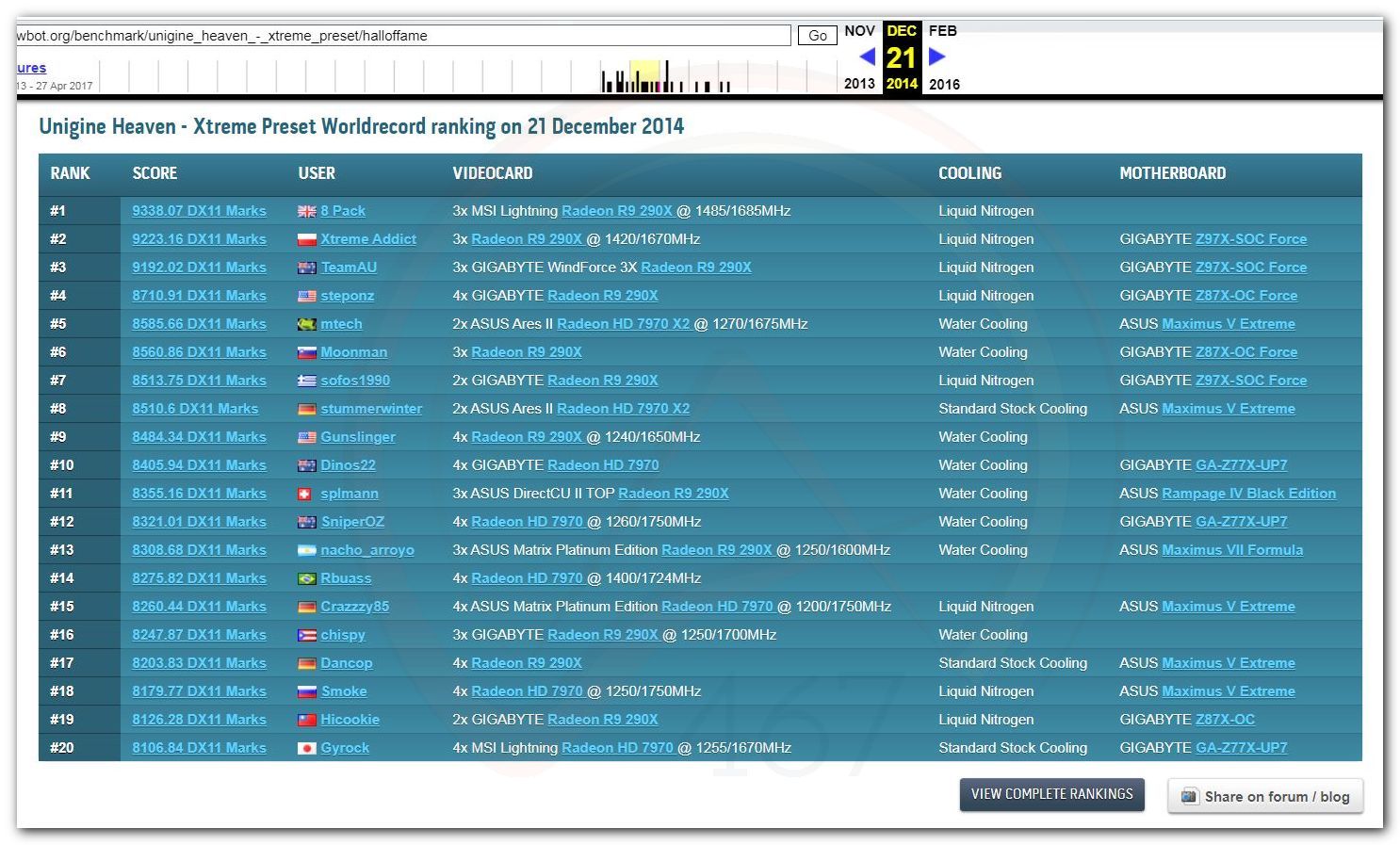Screen dimensions: 1400x845
Task: Click the Greek flag next to sofos1990
Action: coord(306,382)
